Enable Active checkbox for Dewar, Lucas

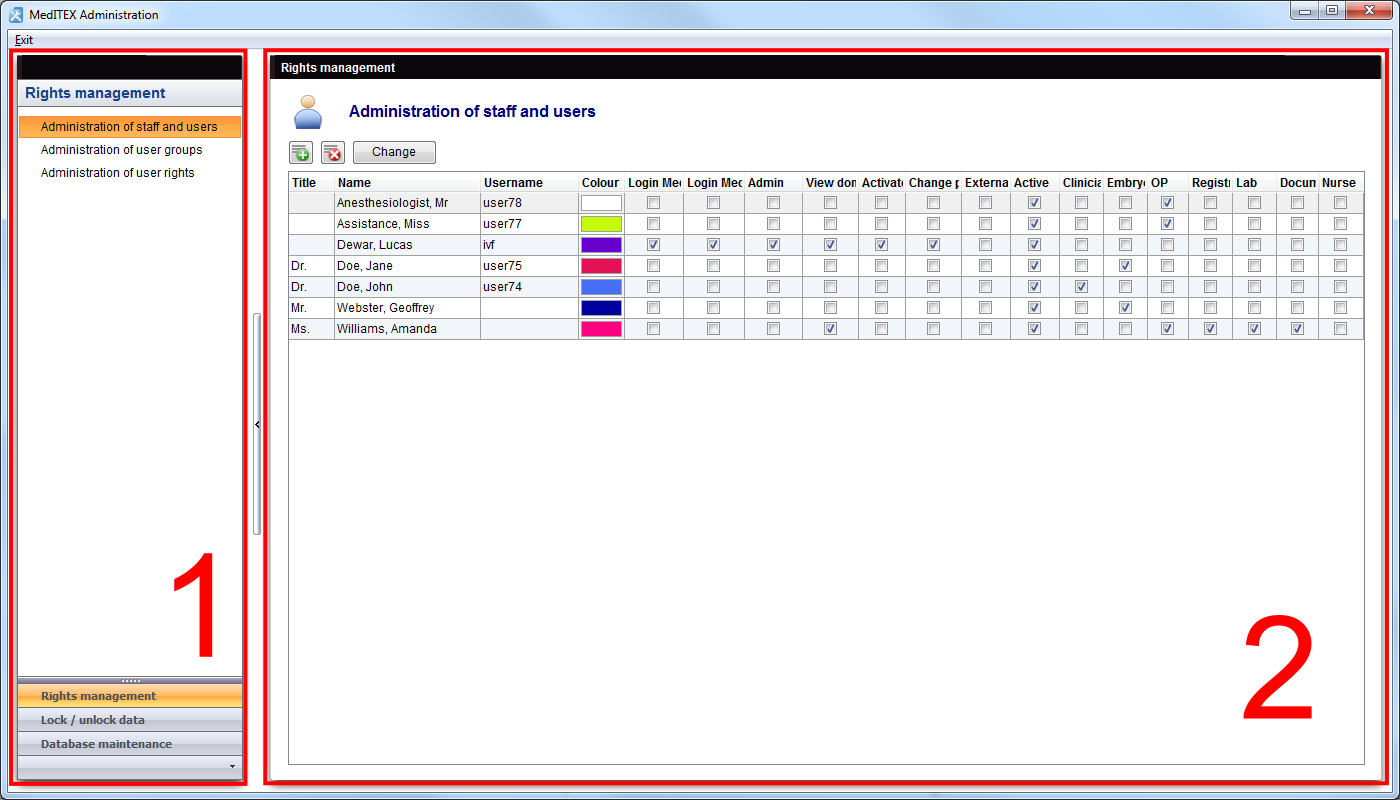click(1034, 245)
